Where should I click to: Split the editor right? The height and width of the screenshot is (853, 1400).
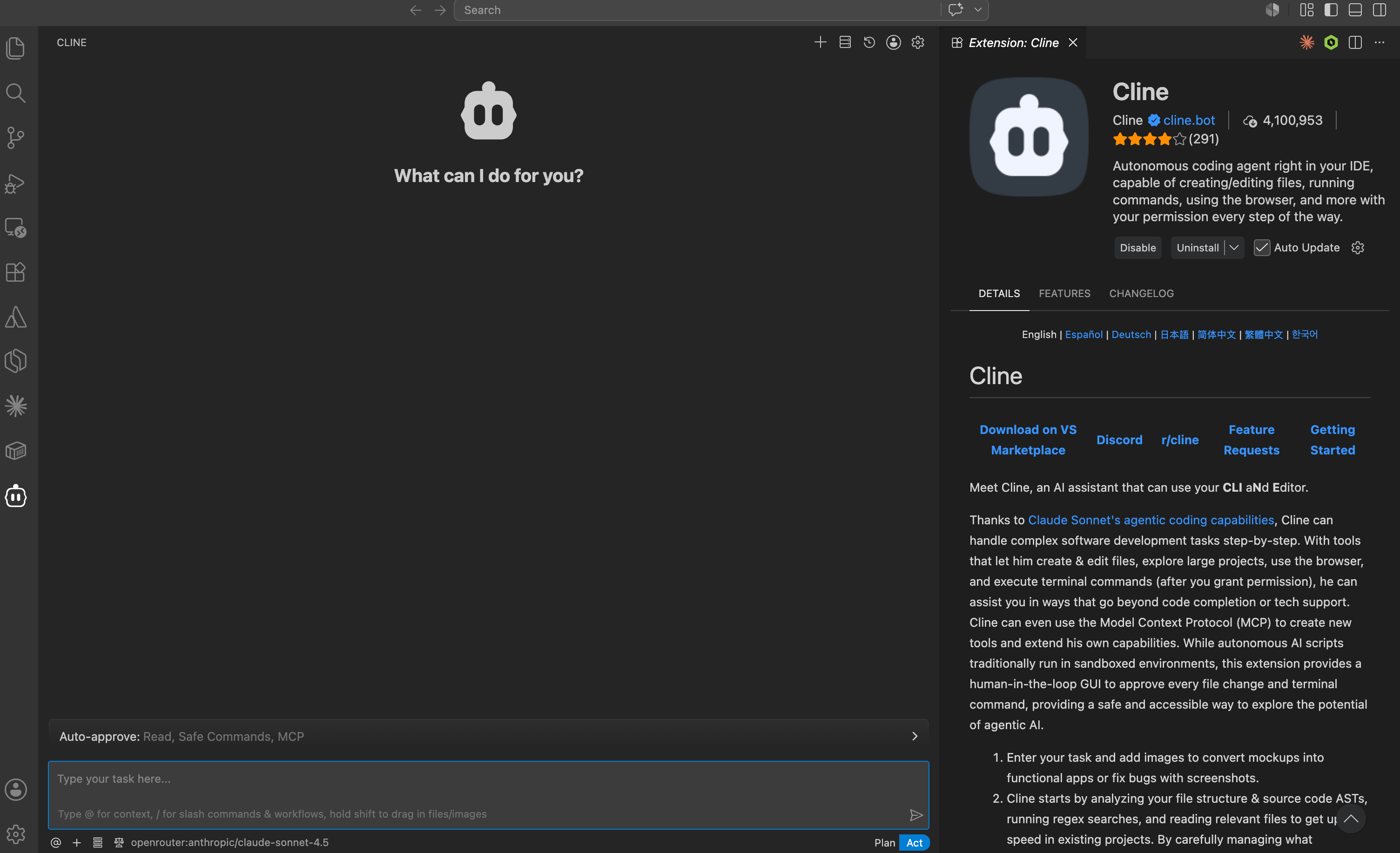[x=1355, y=42]
